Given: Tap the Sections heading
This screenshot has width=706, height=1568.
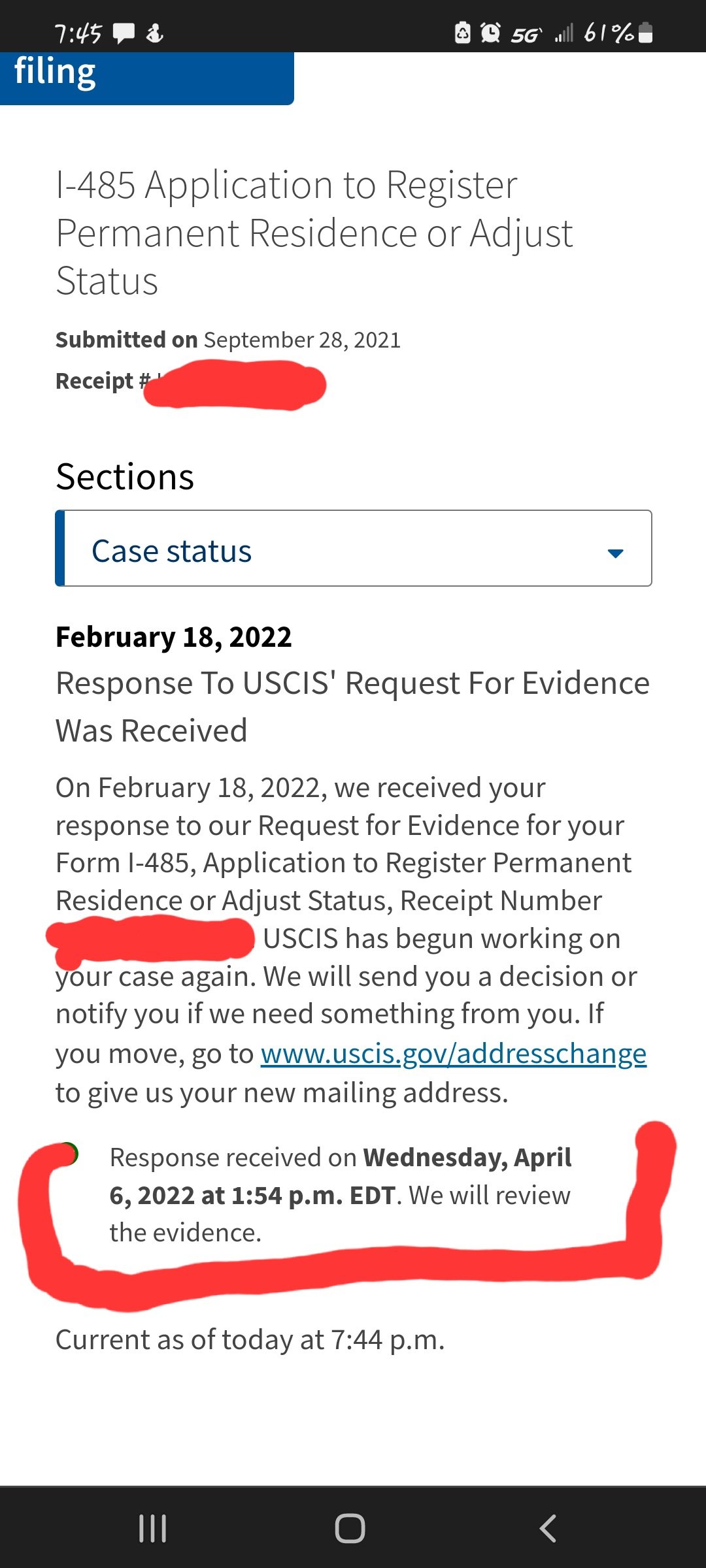Looking at the screenshot, I should tap(125, 476).
